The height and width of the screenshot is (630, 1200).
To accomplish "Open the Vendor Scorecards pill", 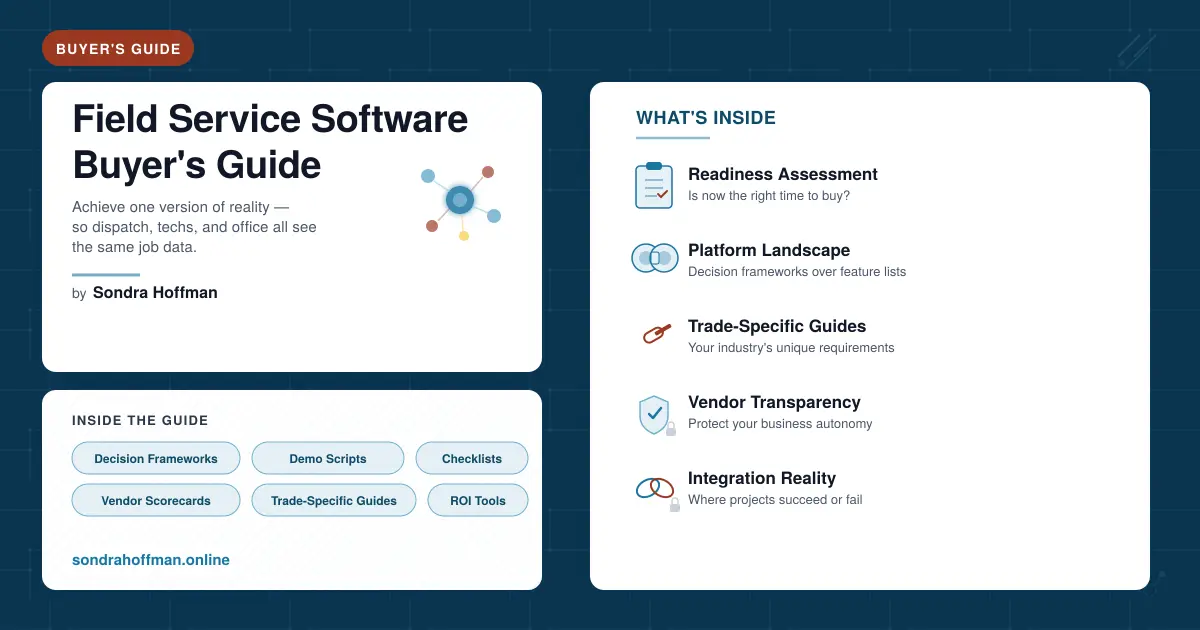I will click(x=156, y=500).
